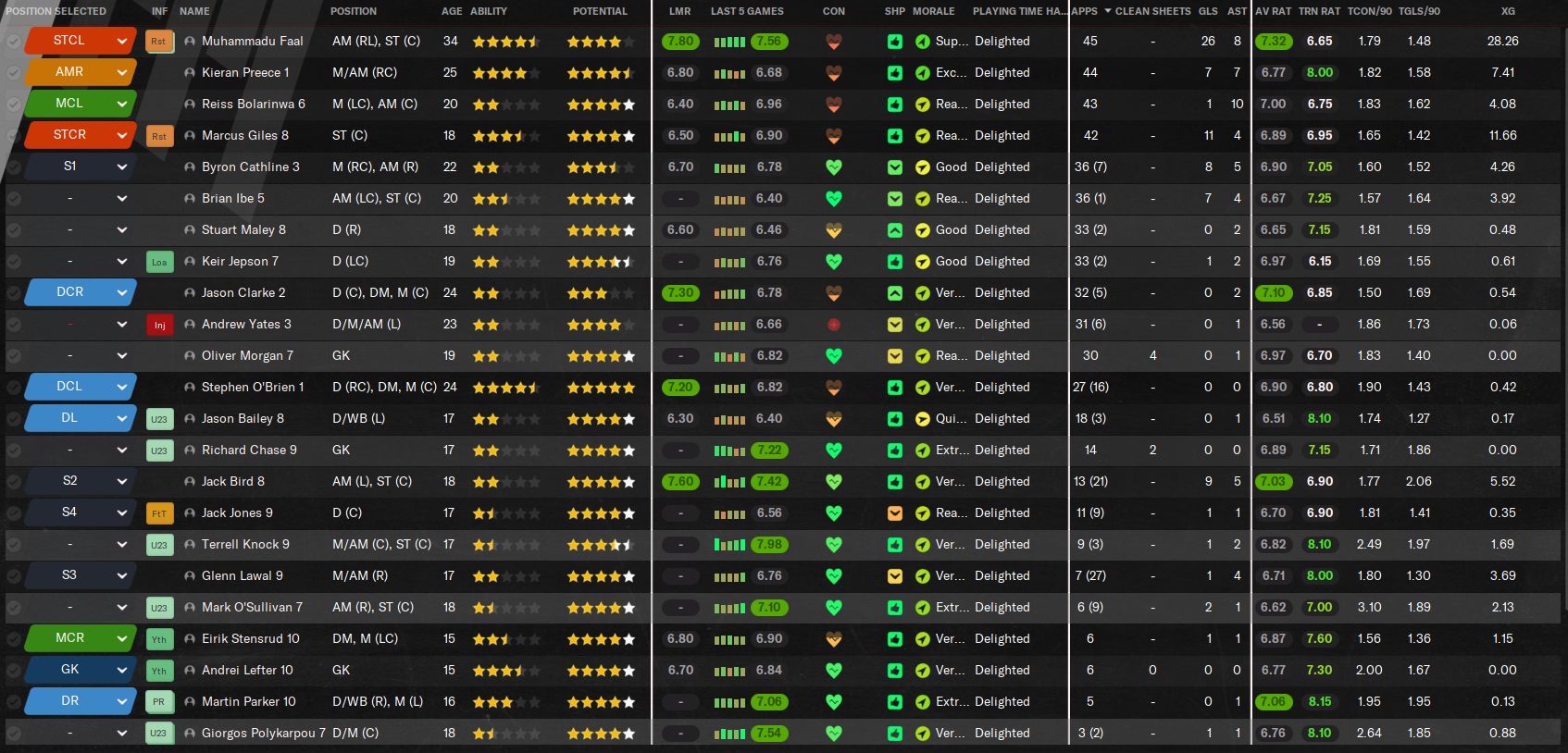
Task: Click the FtT badge beside Jack Jones
Action: [x=159, y=513]
